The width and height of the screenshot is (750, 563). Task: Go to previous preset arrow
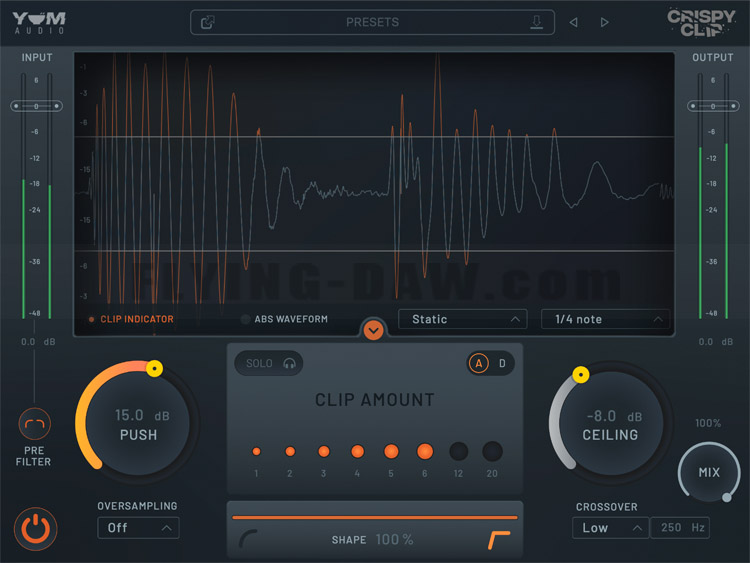574,22
